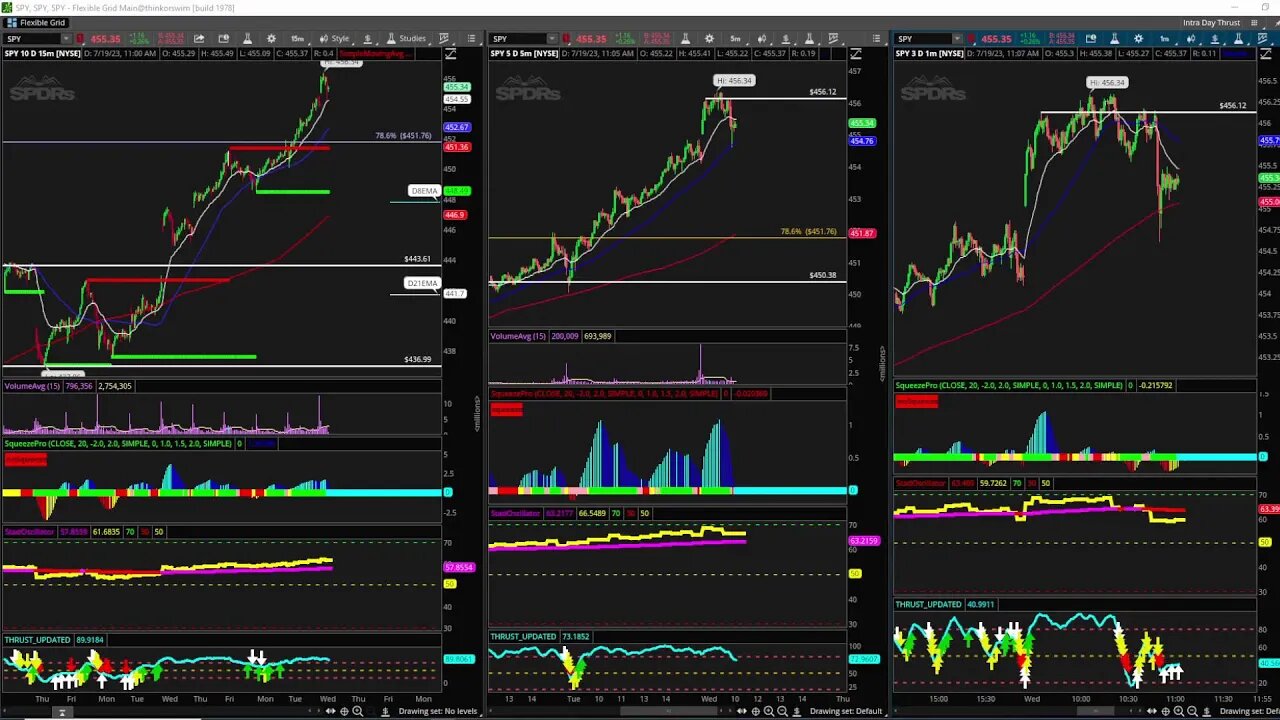
Task: Click the THRUST_UPDATED label in the 5m chart
Action: 523,636
